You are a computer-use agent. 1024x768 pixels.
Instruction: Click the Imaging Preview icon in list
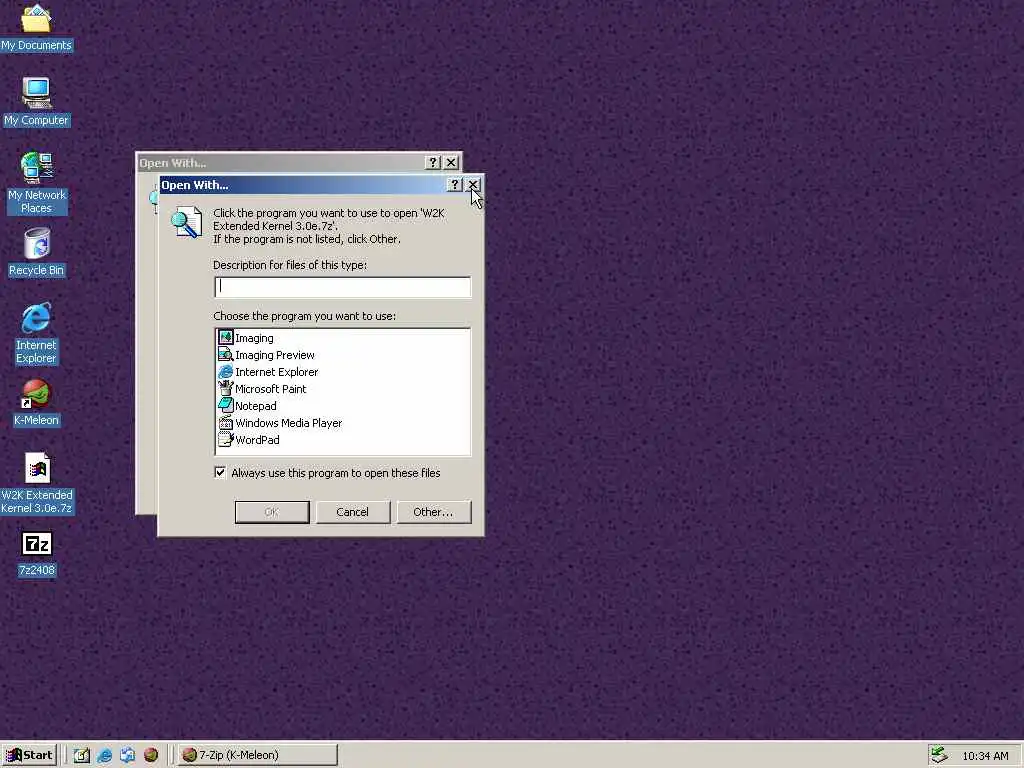pos(225,355)
